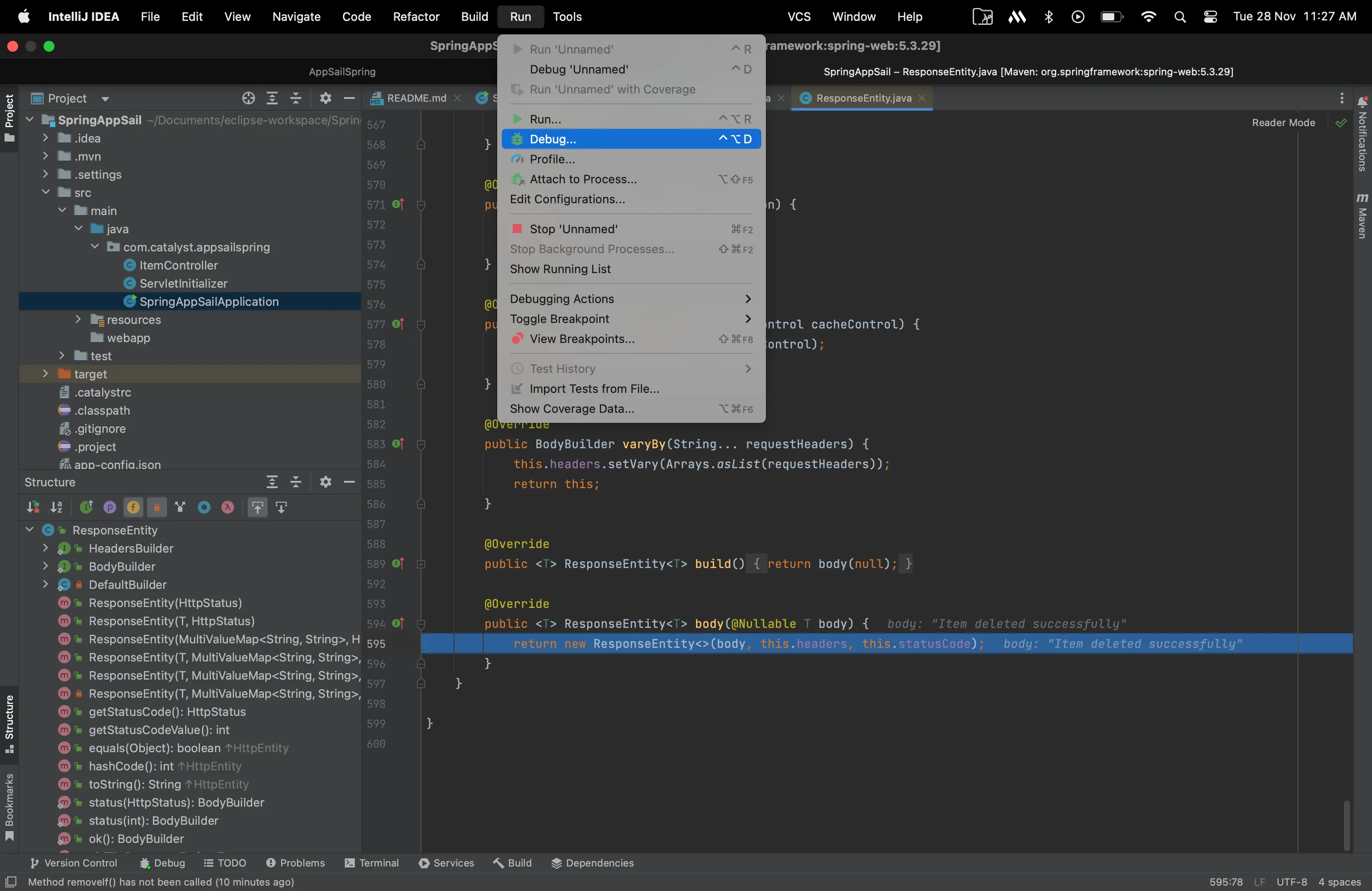
Task: Expand the resources folder
Action: click(x=78, y=320)
